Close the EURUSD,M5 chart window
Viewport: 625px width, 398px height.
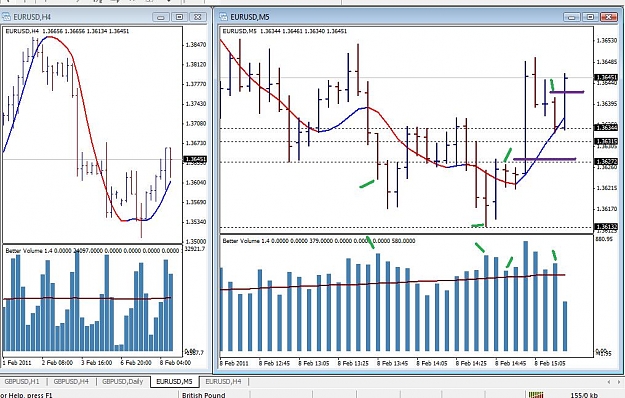[x=609, y=17]
